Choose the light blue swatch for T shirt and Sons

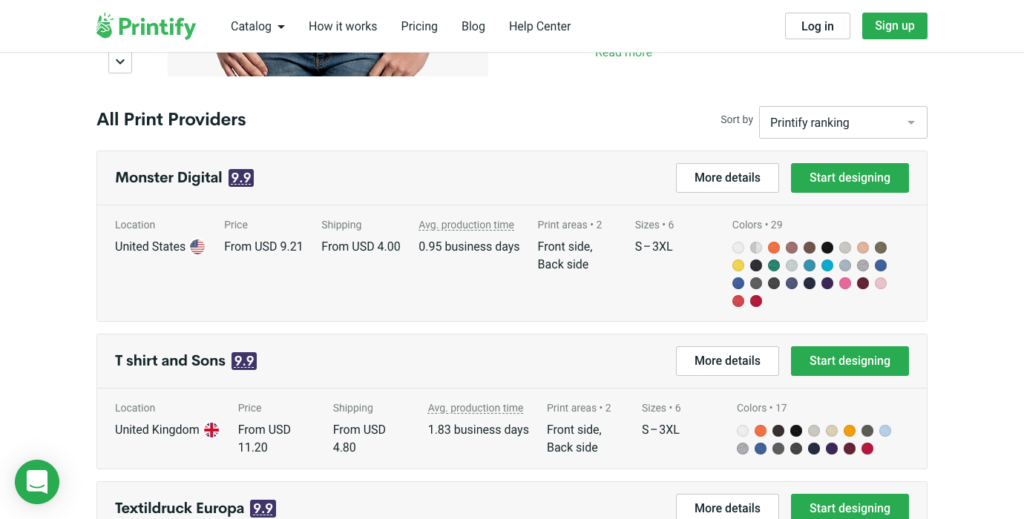885,431
